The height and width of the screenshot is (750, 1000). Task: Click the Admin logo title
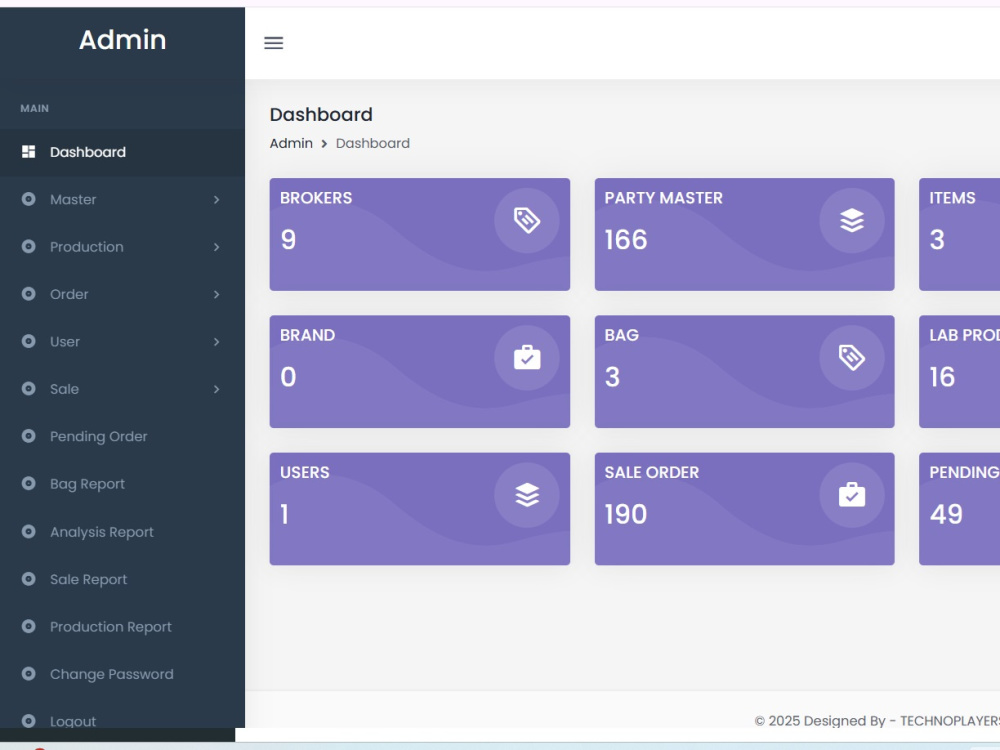tap(122, 40)
